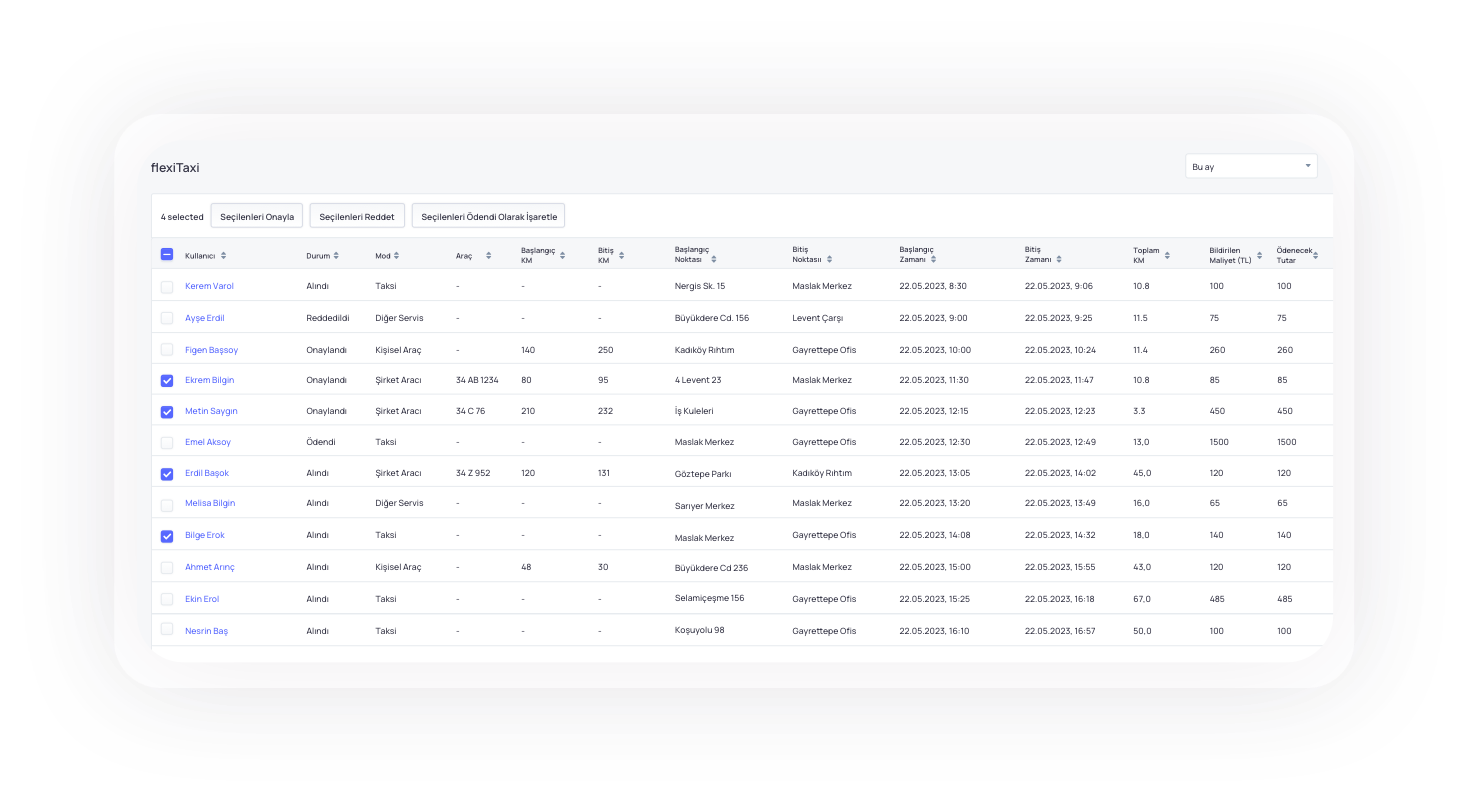Click plate '34 C 76' cell

[x=470, y=411]
